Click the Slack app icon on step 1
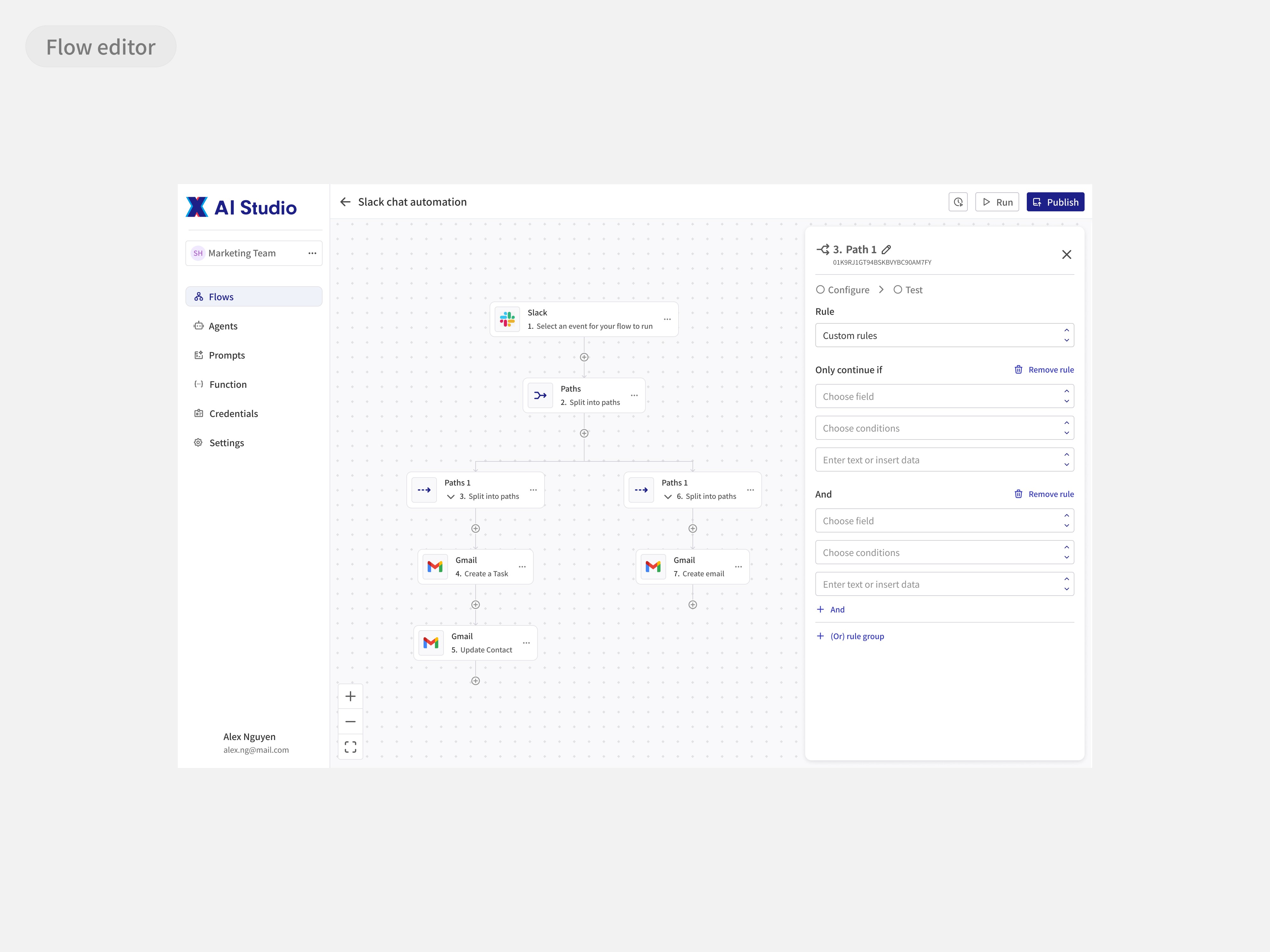 pyautogui.click(x=507, y=319)
